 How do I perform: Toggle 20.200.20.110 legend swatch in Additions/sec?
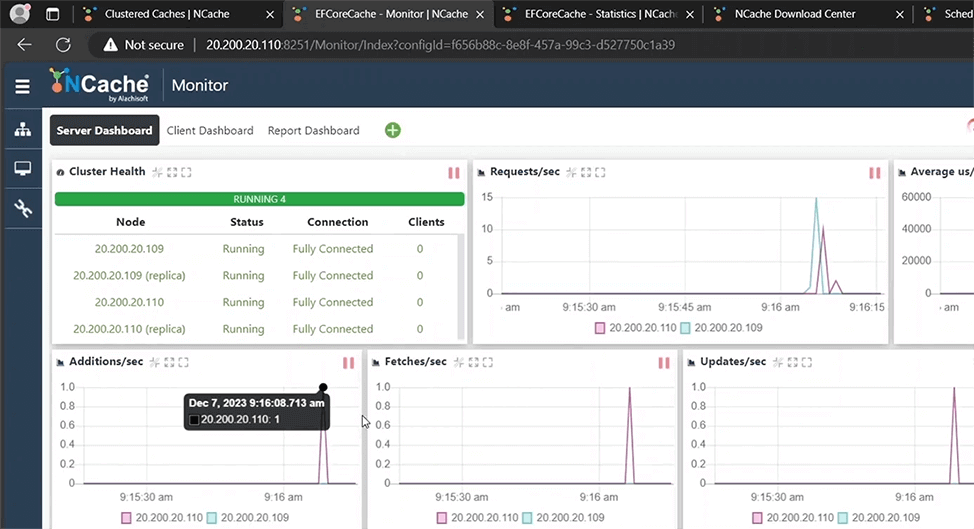click(126, 518)
